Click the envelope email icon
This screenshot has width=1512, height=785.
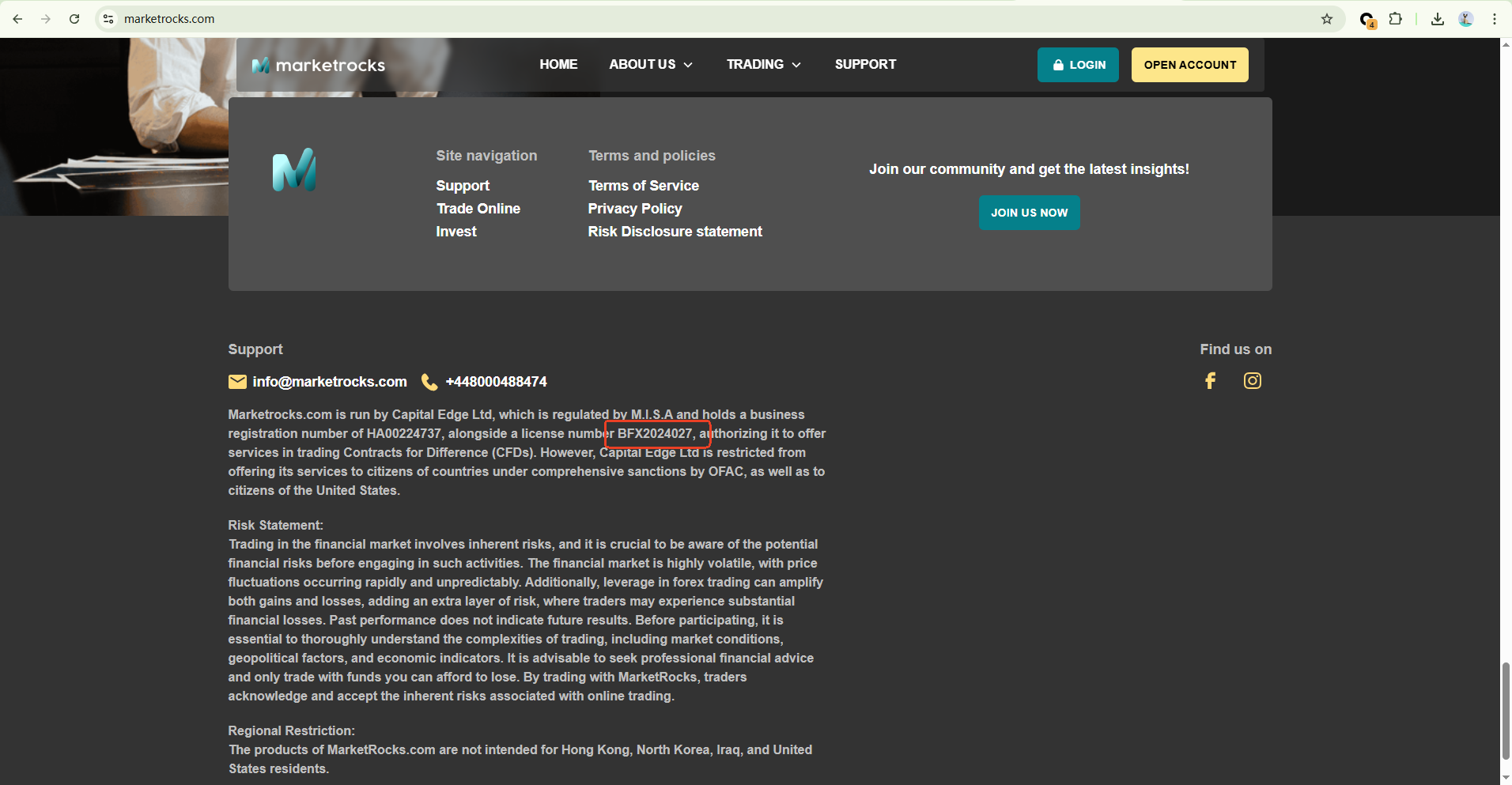(237, 382)
